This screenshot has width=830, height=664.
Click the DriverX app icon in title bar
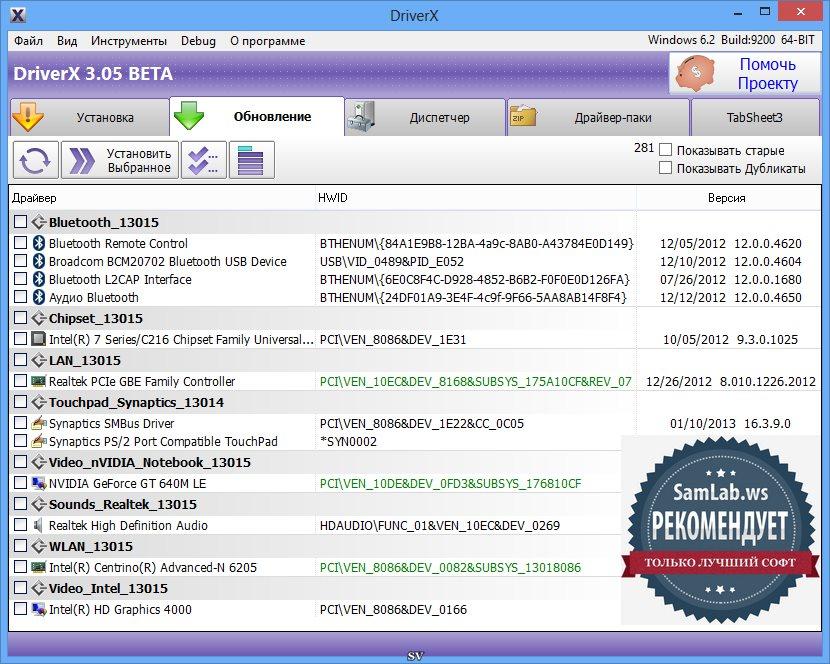[x=17, y=14]
